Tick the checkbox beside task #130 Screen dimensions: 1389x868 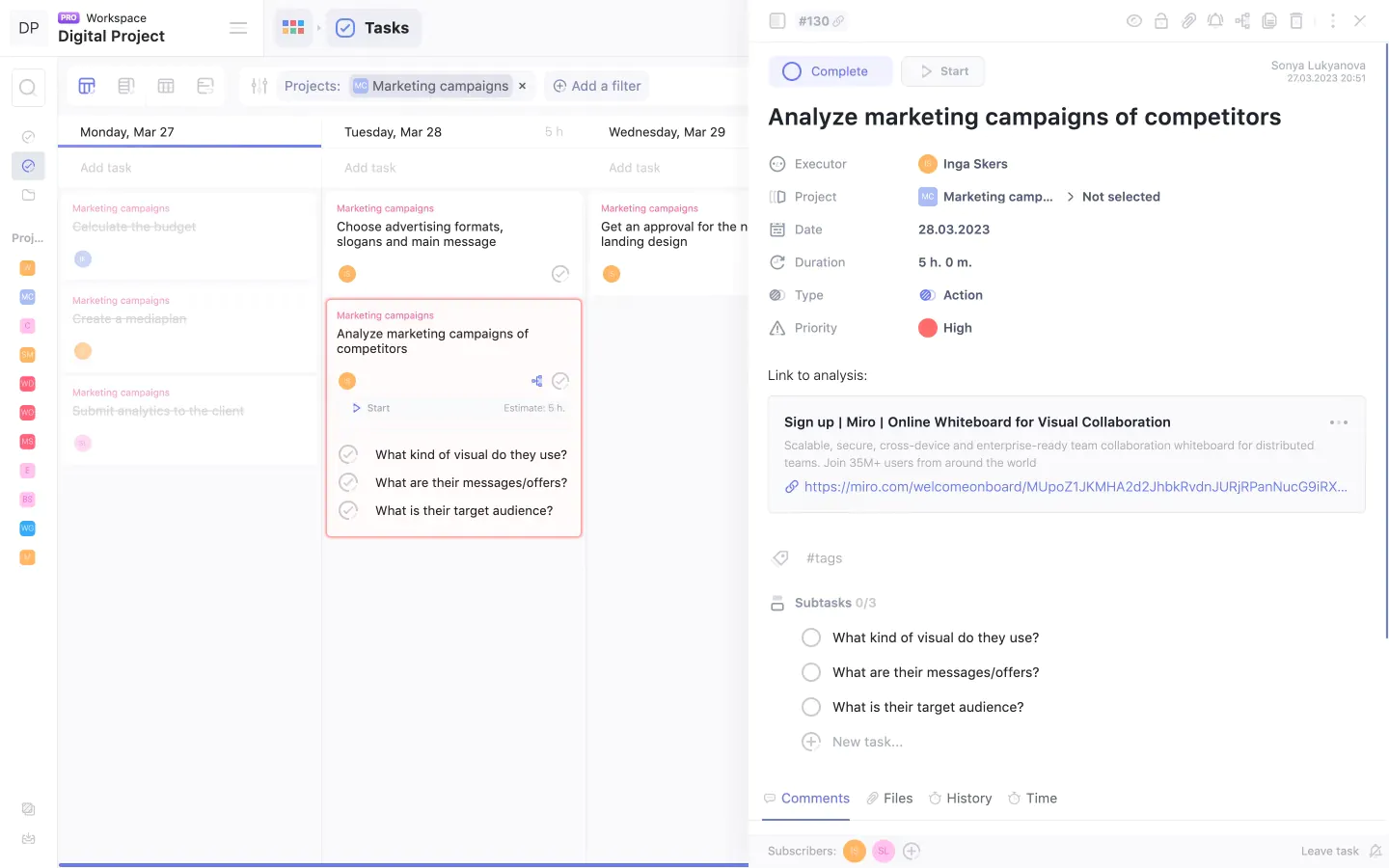(x=777, y=20)
